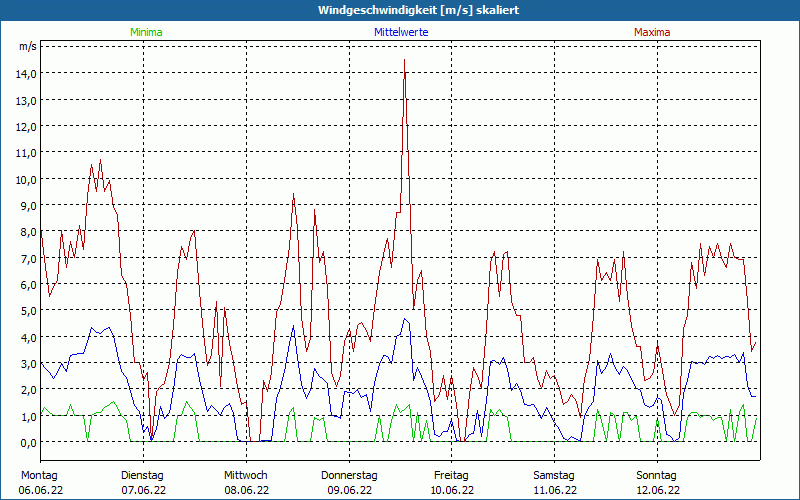The image size is (800, 500).
Task: Click the '2,0' y-axis value
Action: pos(28,390)
